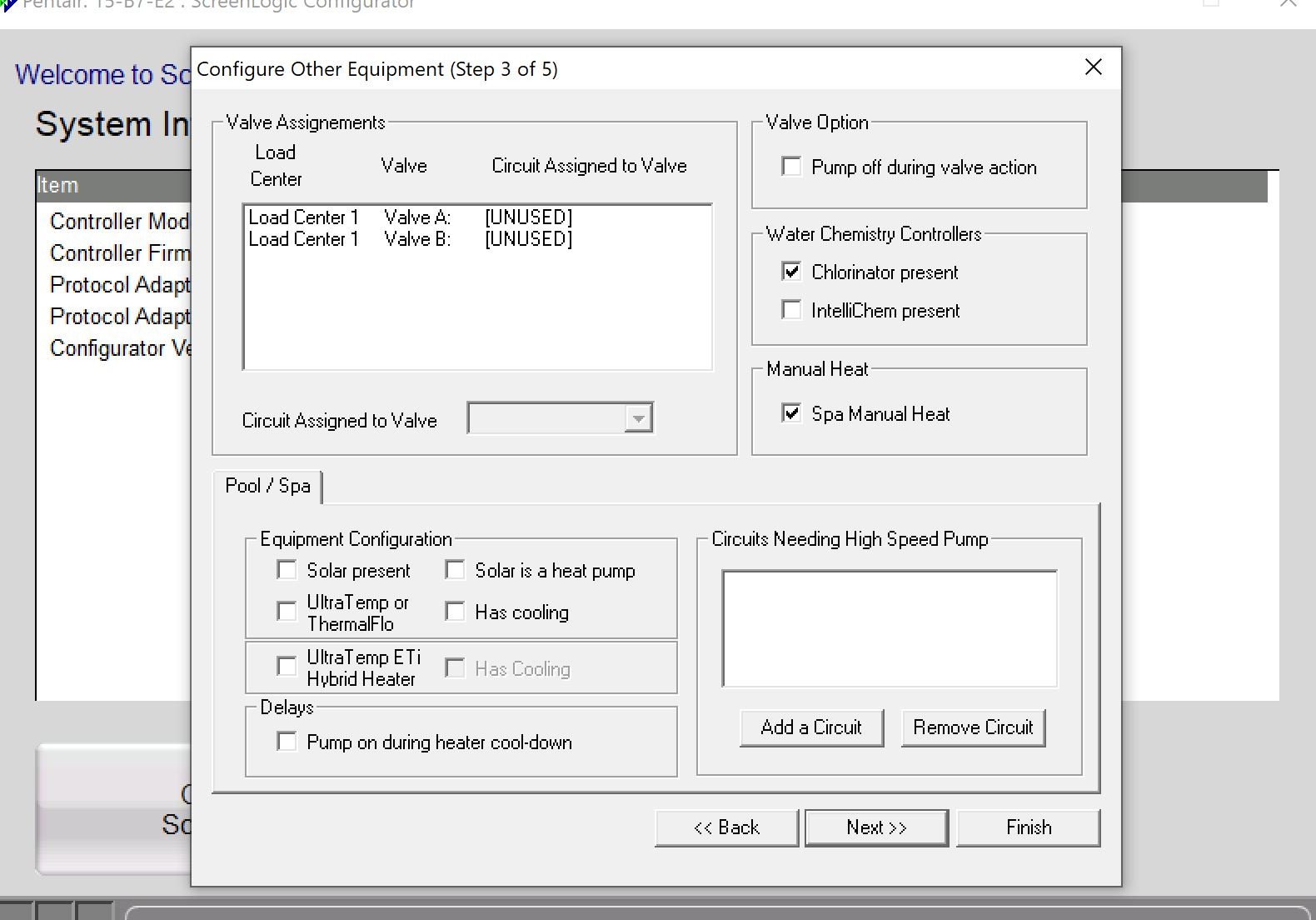Close the Configure Other Equipment dialog

coord(1094,67)
